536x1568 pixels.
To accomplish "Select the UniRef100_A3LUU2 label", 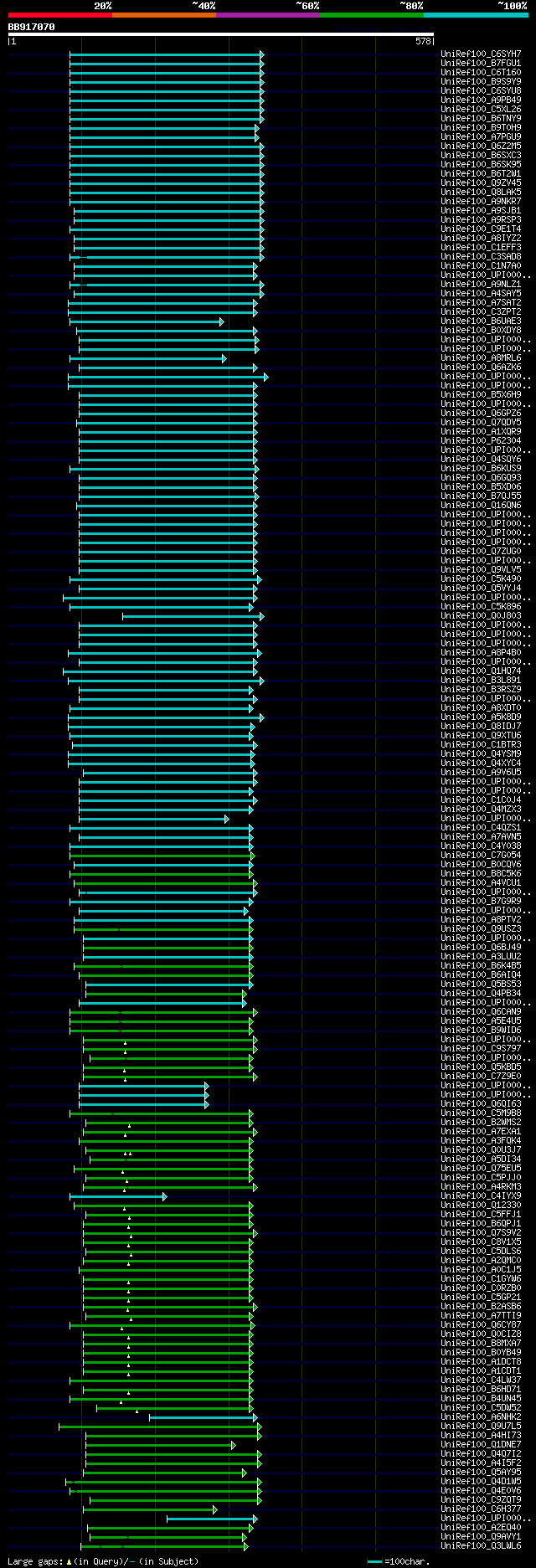I will (x=481, y=957).
